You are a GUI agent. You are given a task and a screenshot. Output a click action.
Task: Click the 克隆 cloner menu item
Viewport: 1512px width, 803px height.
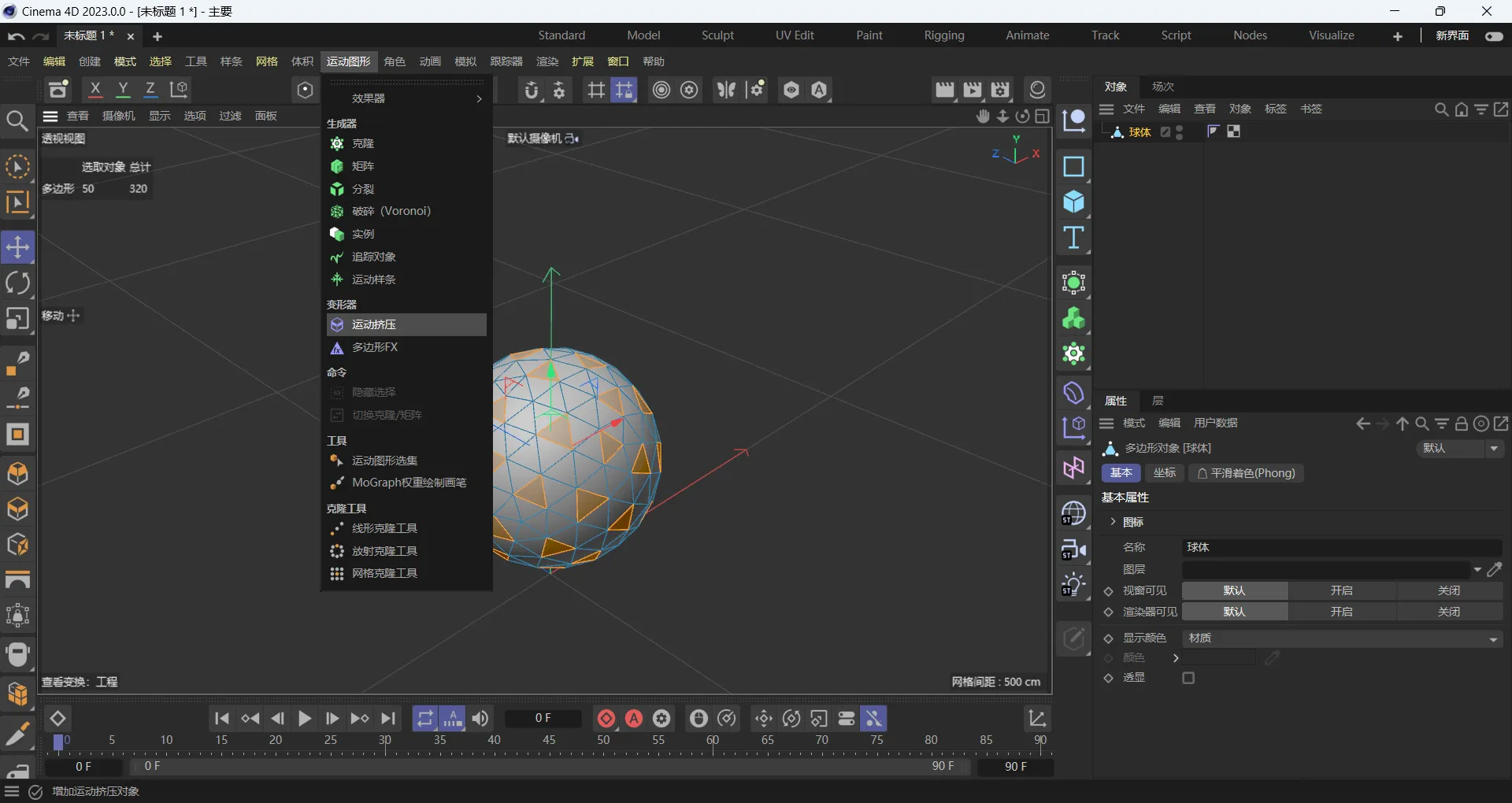pyautogui.click(x=362, y=143)
